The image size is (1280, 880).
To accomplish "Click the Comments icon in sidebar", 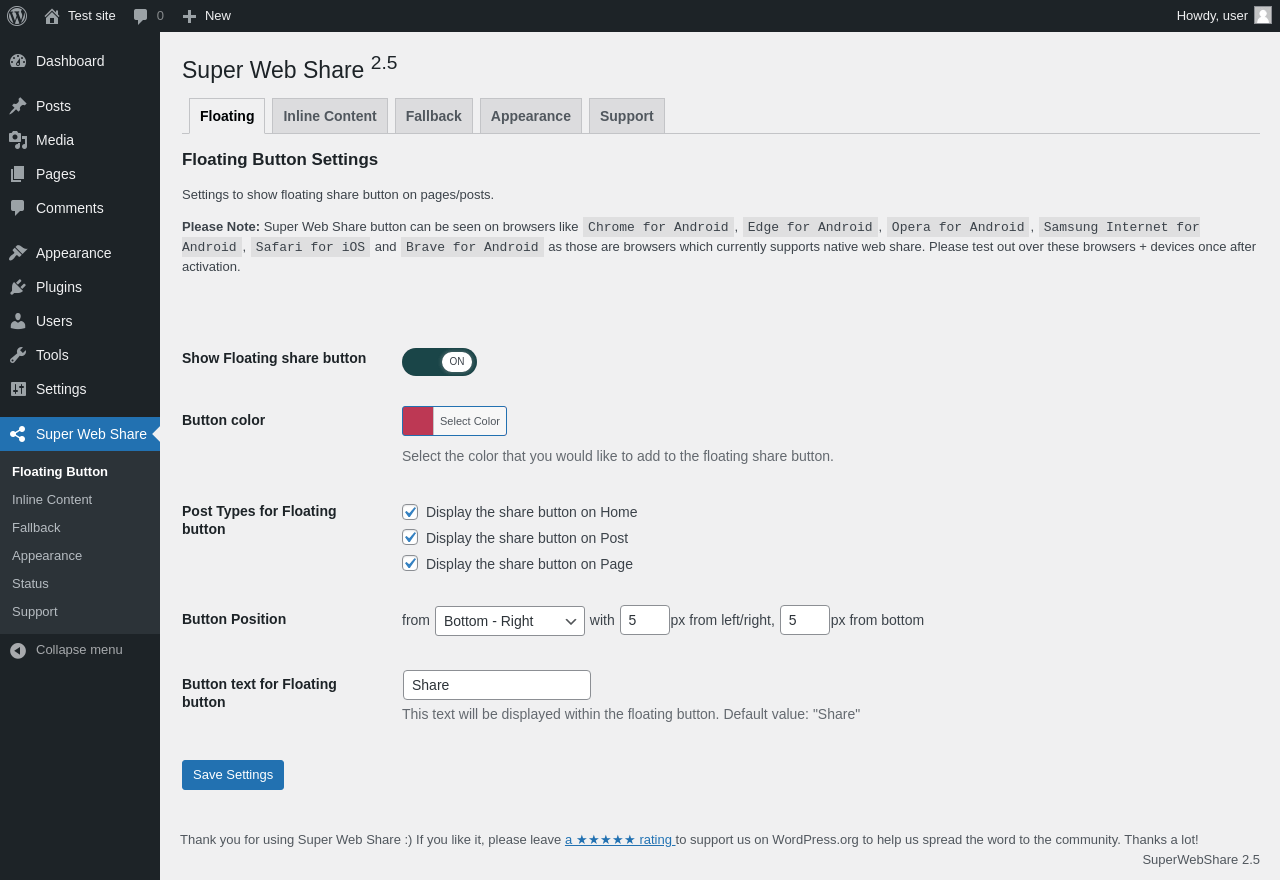I will [x=18, y=208].
